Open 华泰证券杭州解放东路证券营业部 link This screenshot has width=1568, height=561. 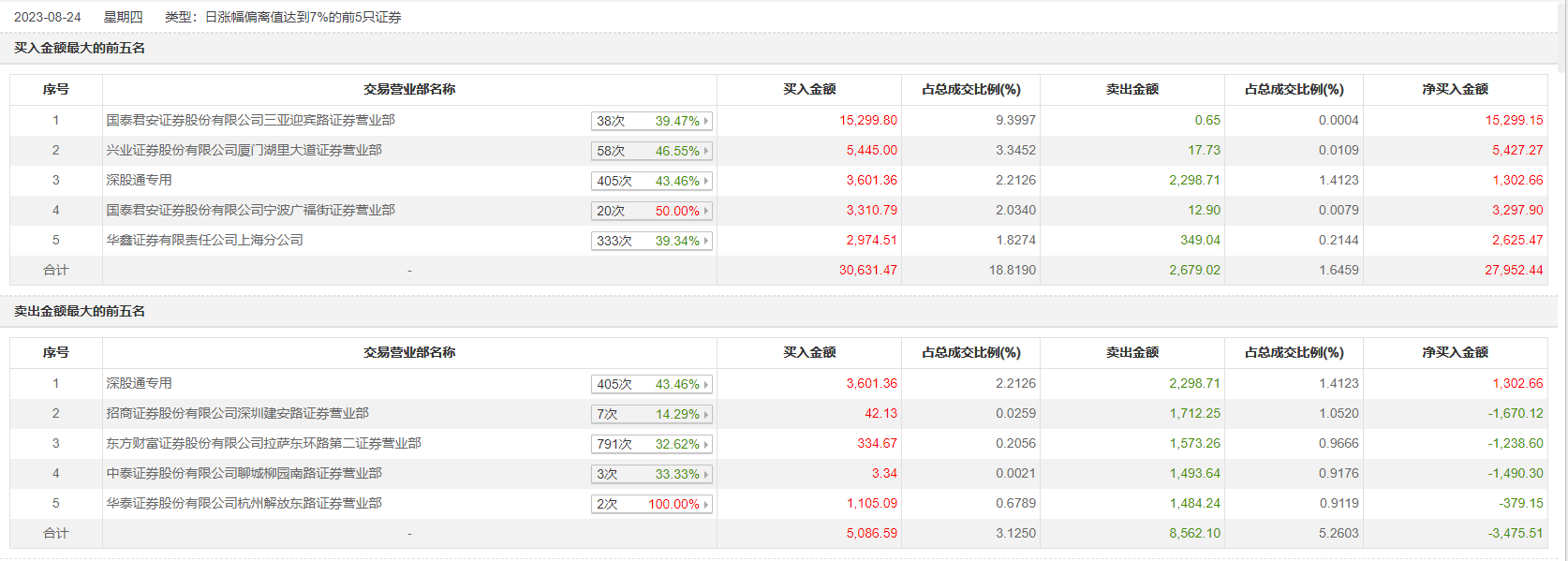pos(244,504)
